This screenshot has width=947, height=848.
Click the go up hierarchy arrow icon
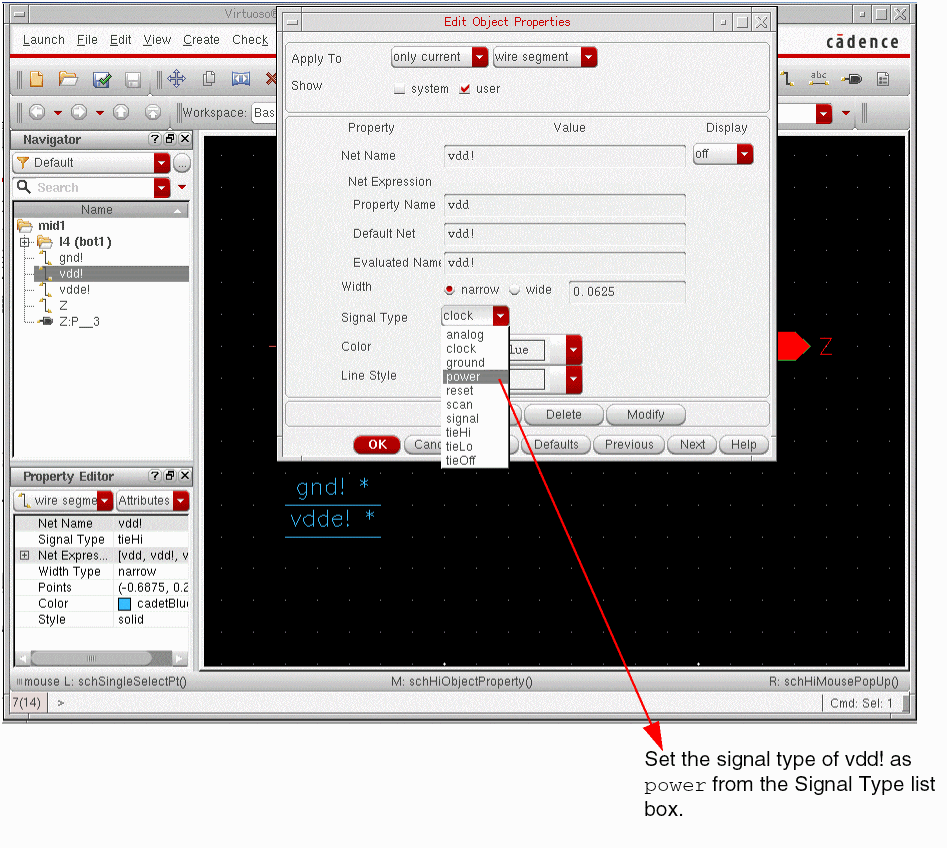pyautogui.click(x=121, y=112)
